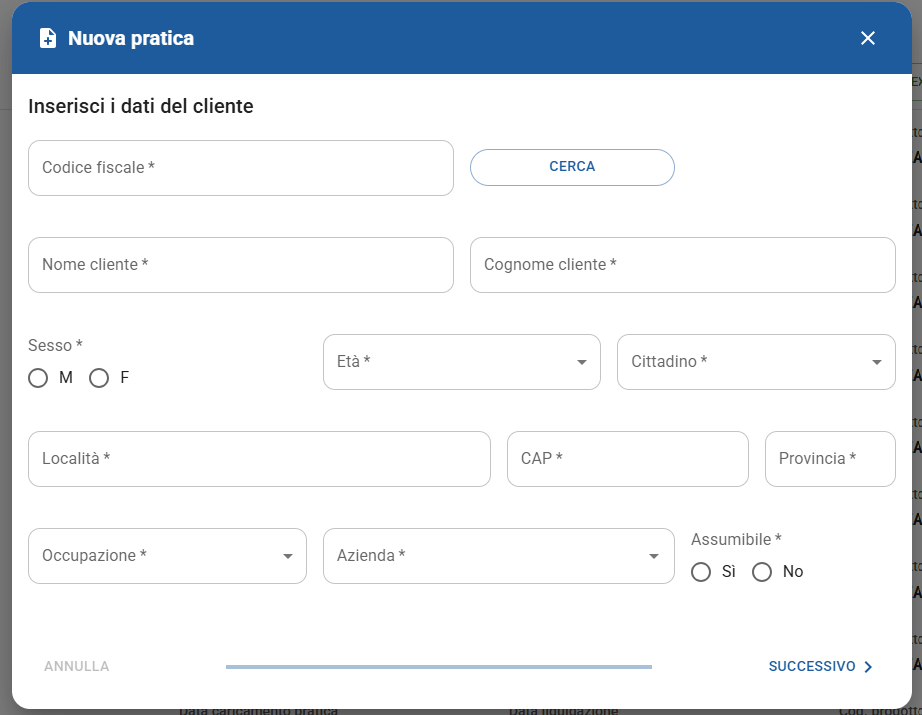
Task: Select the F radio button for Sesso
Action: tap(99, 378)
